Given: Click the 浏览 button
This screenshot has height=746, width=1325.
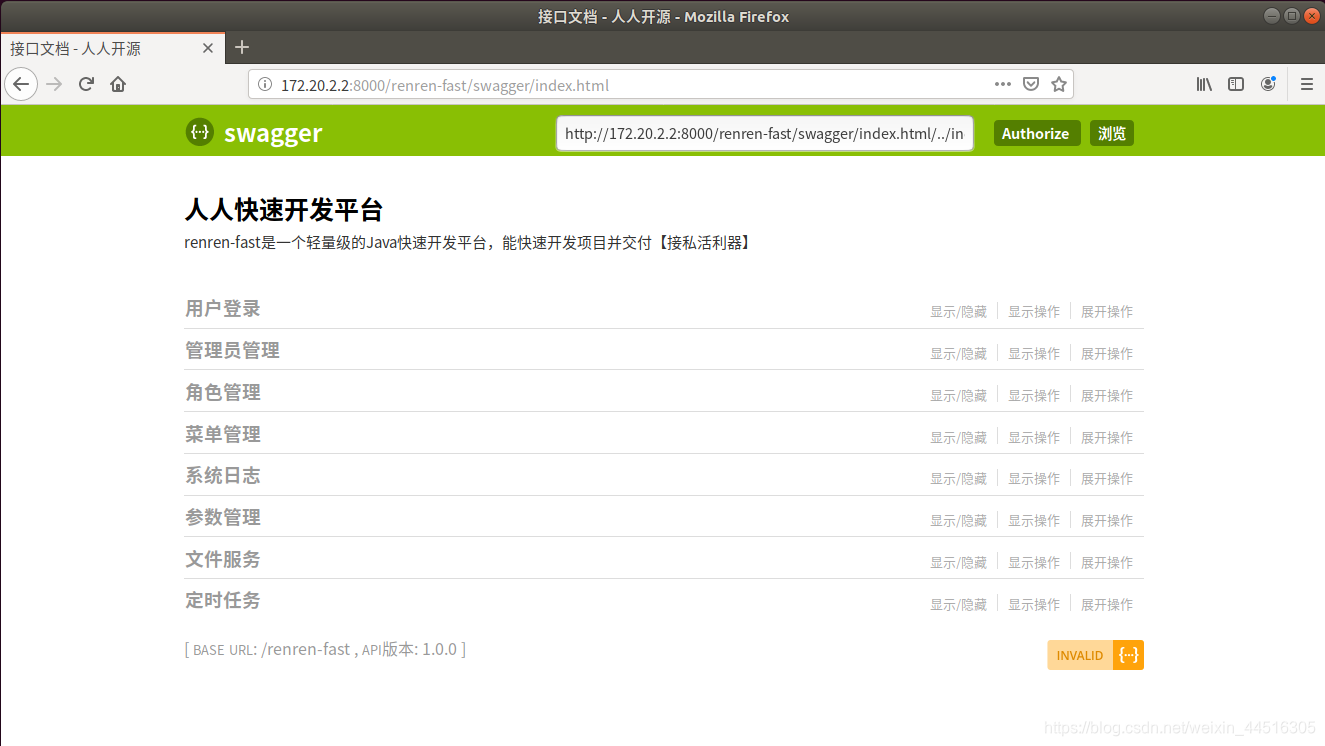Looking at the screenshot, I should pos(1112,134).
